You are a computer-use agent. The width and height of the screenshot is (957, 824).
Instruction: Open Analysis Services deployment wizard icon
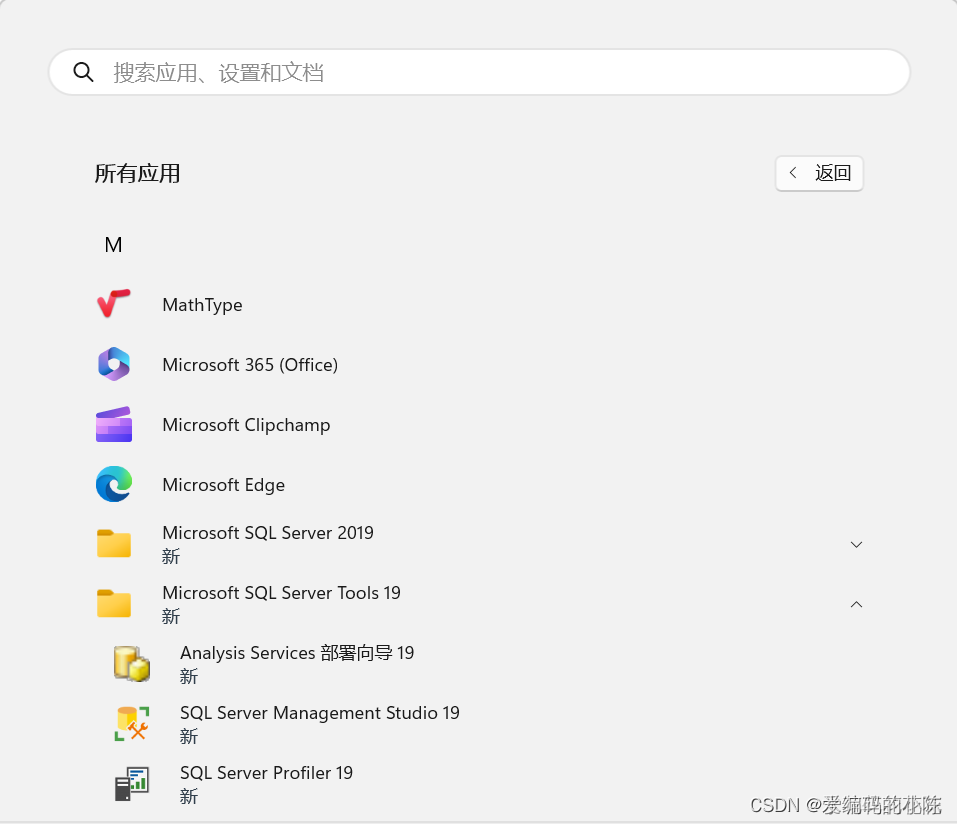[x=132, y=663]
